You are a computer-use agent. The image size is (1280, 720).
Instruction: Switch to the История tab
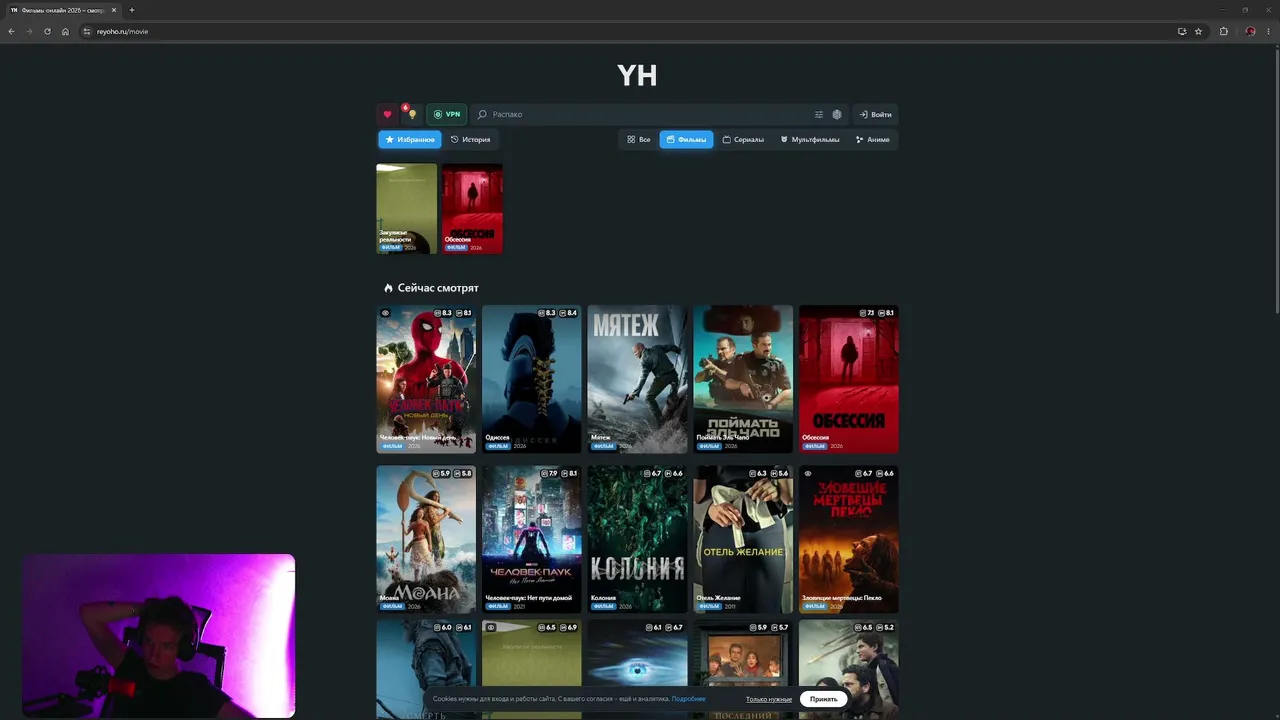[x=470, y=140]
